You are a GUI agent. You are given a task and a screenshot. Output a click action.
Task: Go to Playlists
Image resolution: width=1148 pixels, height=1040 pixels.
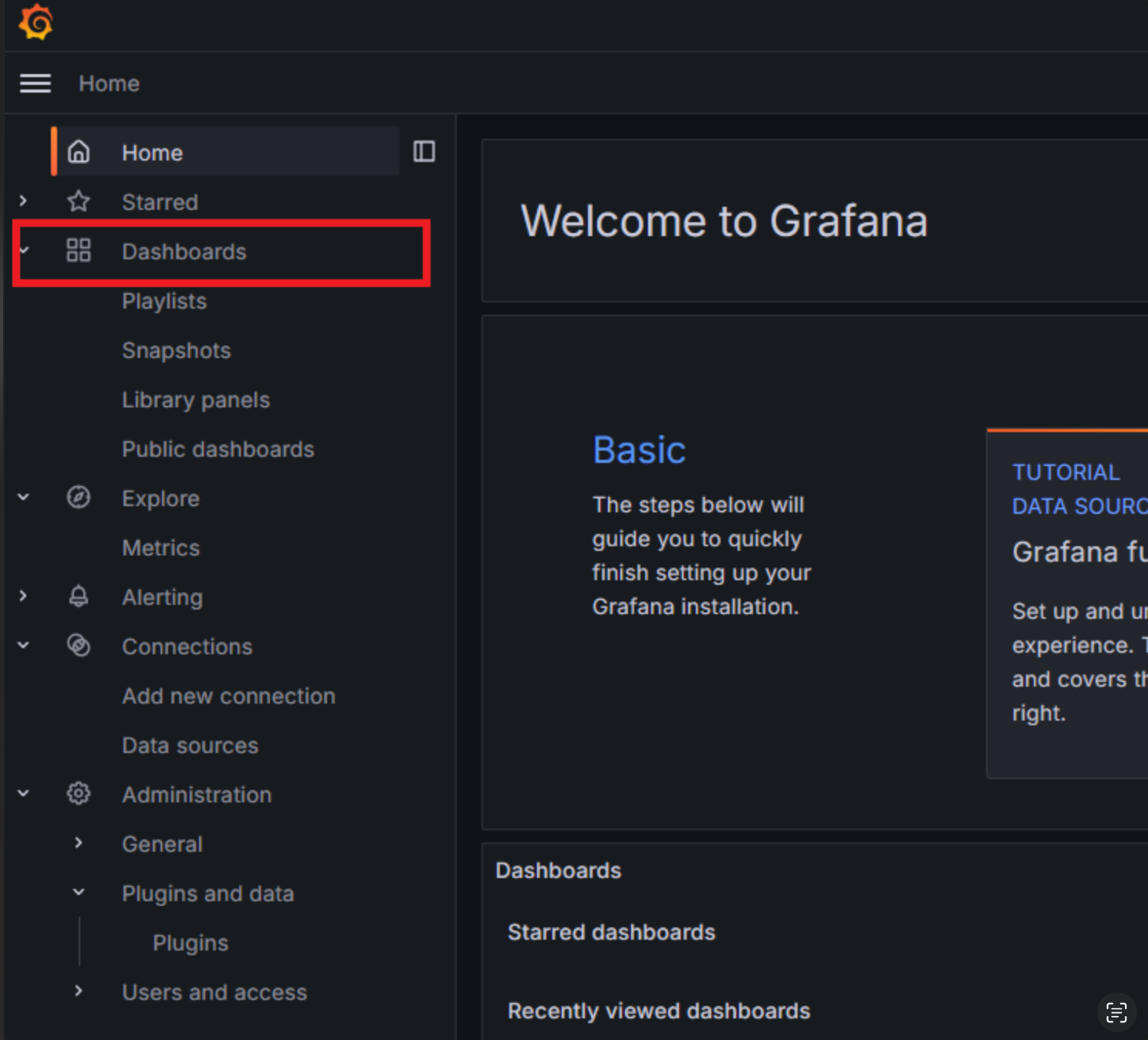164,301
